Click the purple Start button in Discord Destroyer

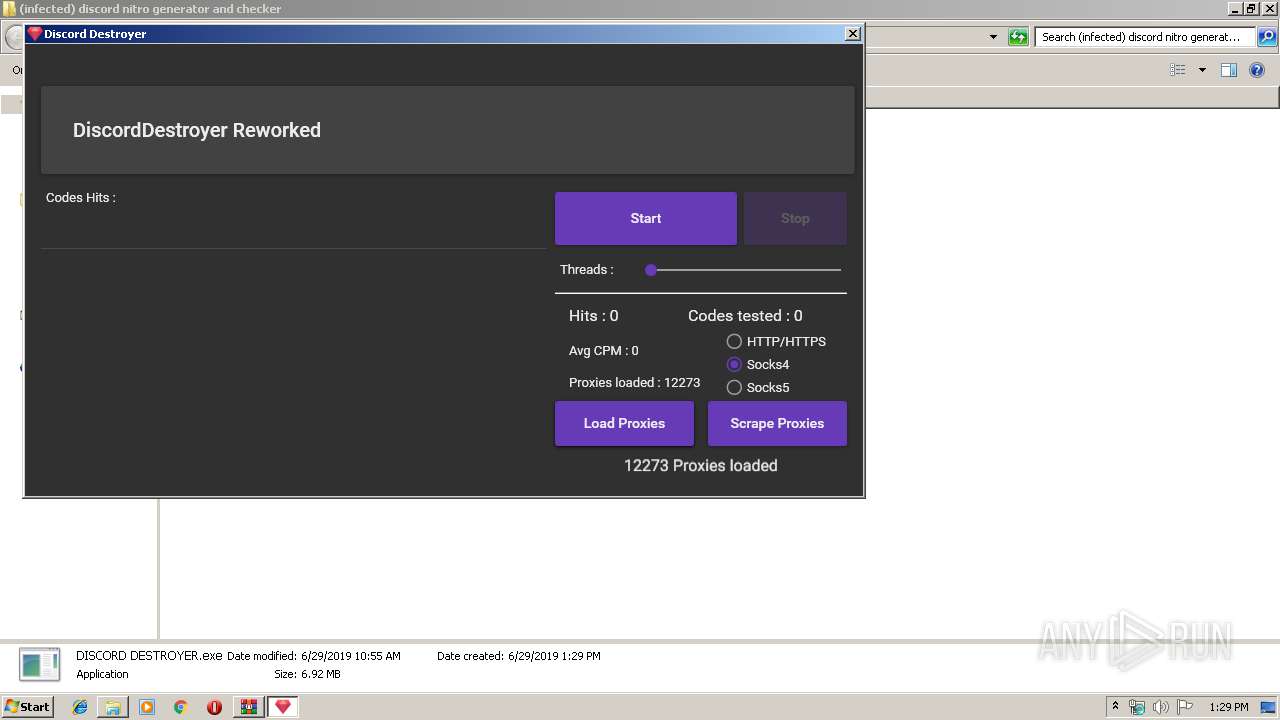[645, 218]
